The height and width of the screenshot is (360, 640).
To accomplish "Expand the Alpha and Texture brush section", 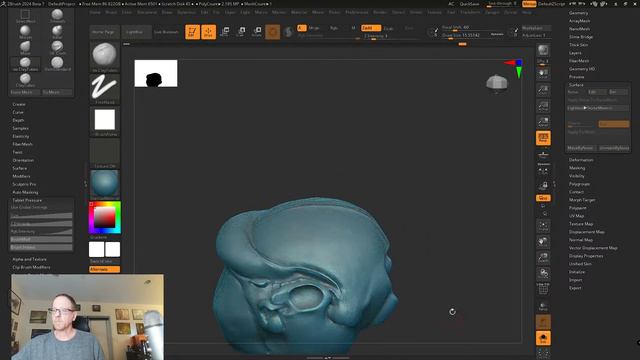I will pyautogui.click(x=29, y=259).
